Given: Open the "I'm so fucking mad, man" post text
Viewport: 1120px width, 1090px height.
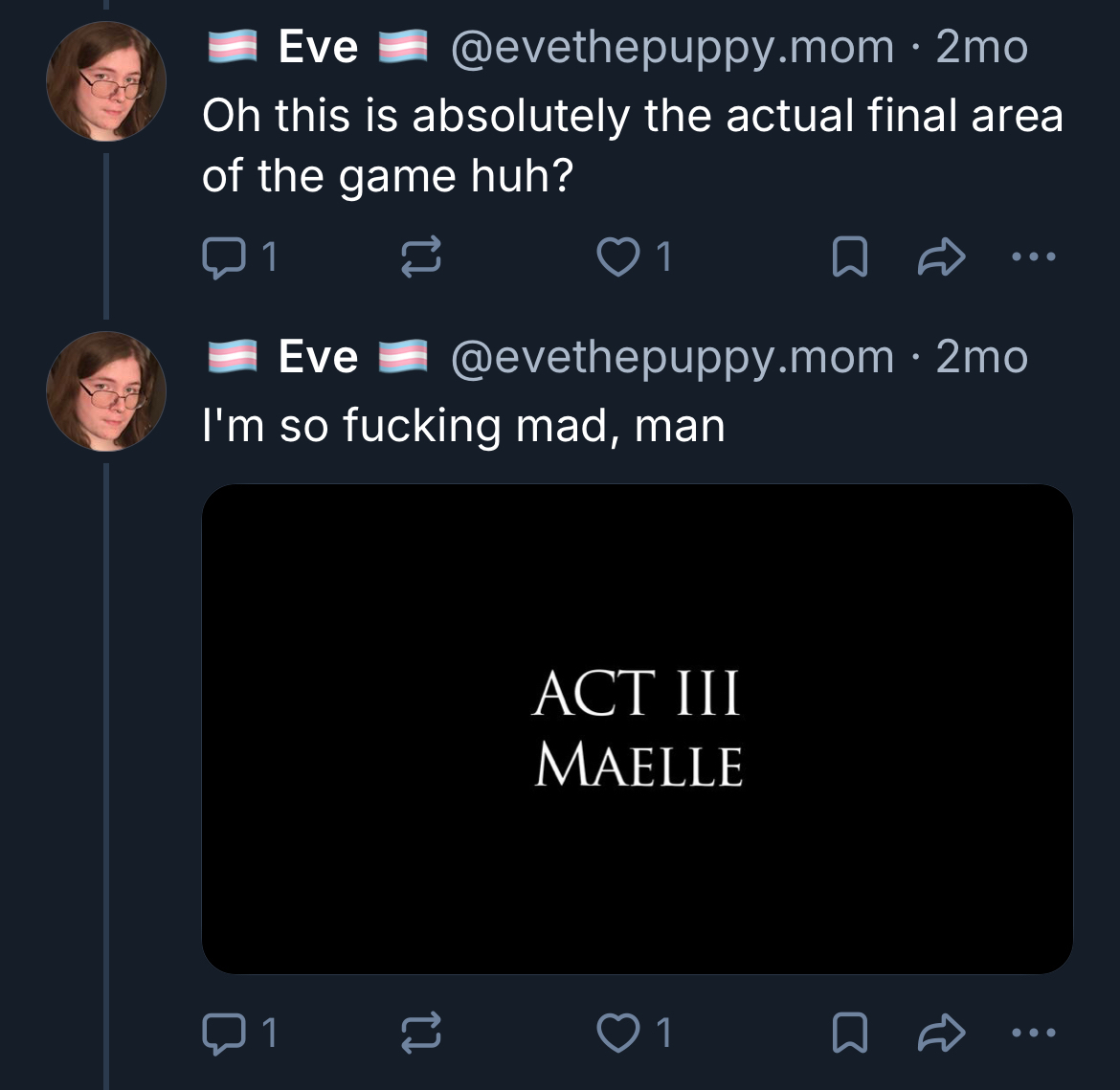Looking at the screenshot, I should (463, 425).
